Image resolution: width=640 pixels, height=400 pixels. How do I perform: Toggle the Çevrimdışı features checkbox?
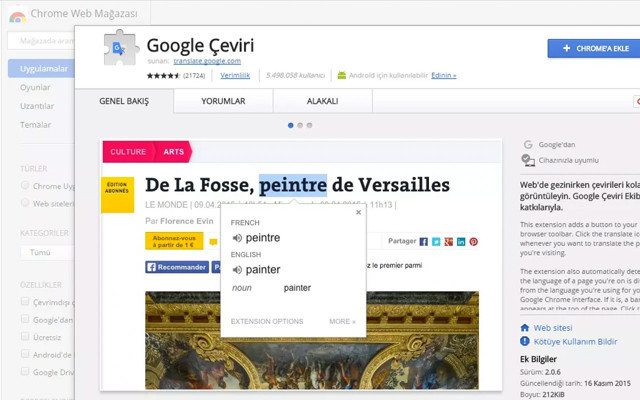[25, 303]
